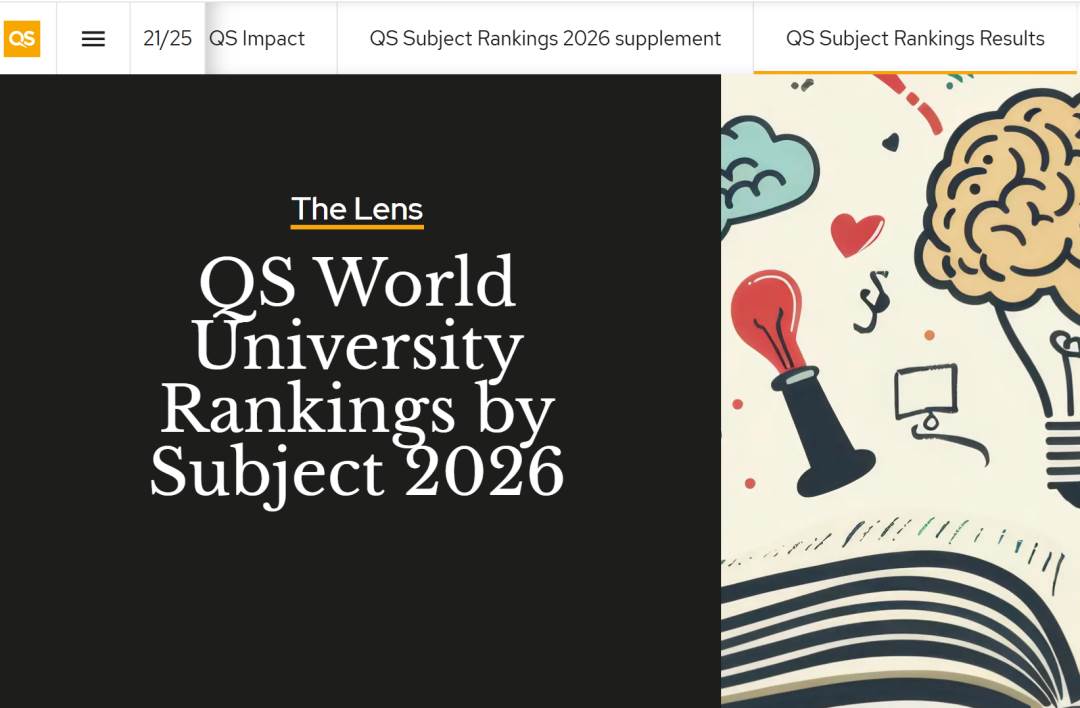Open the hamburger navigation menu
The height and width of the screenshot is (708, 1080).
point(93,39)
